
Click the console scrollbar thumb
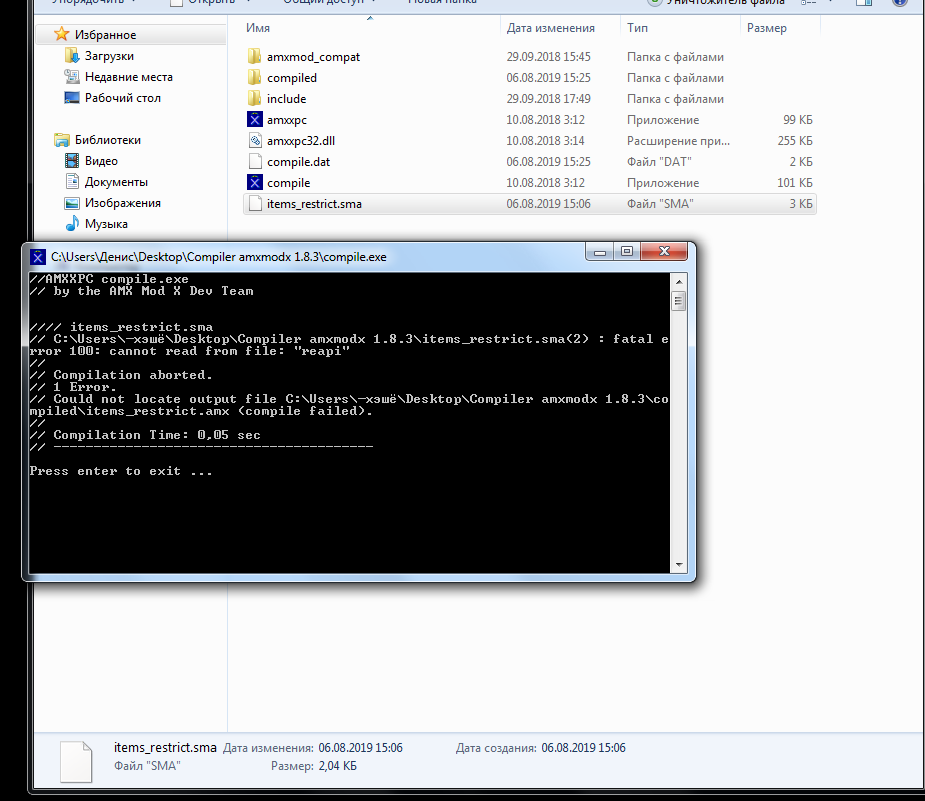click(x=678, y=301)
